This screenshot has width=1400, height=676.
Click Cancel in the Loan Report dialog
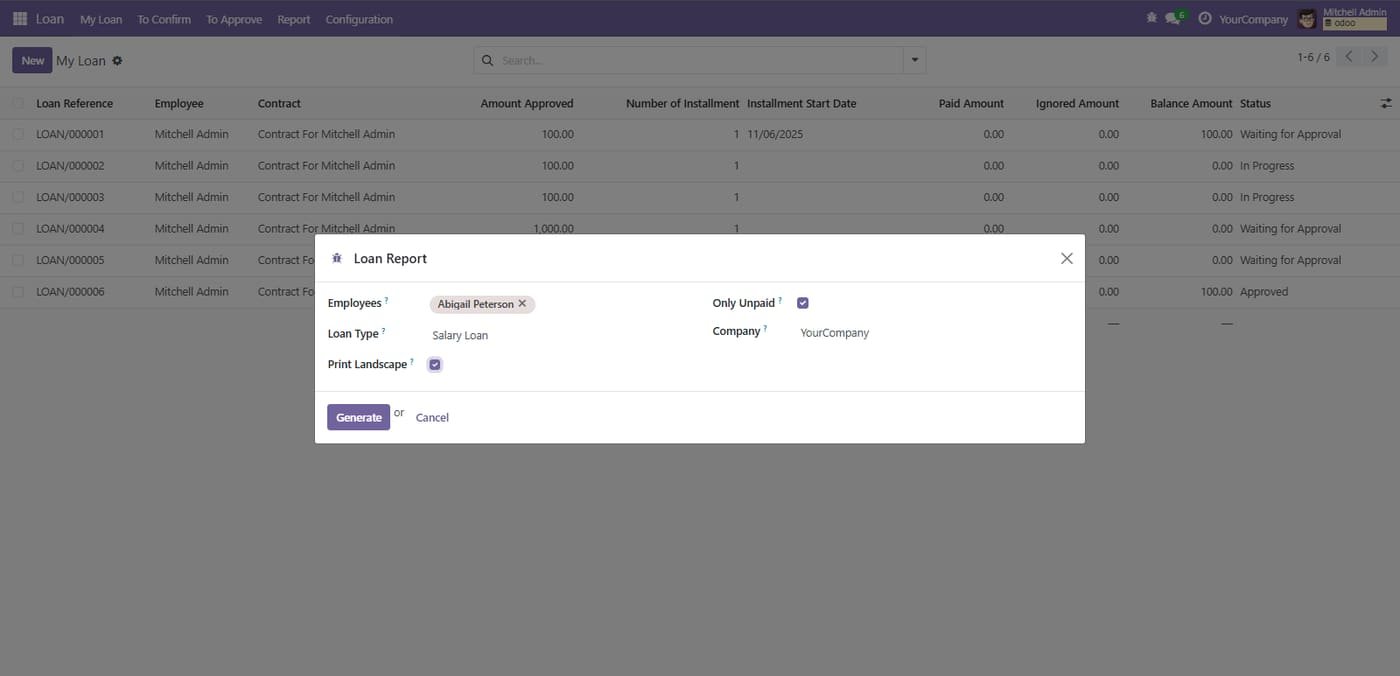point(432,417)
